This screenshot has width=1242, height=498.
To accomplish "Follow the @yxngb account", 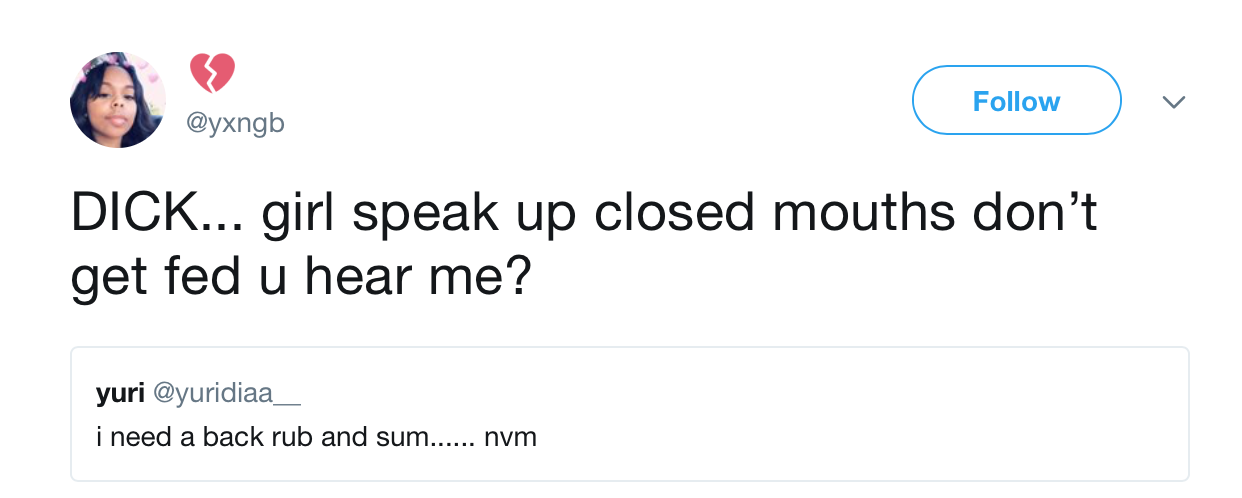I will pyautogui.click(x=1016, y=101).
